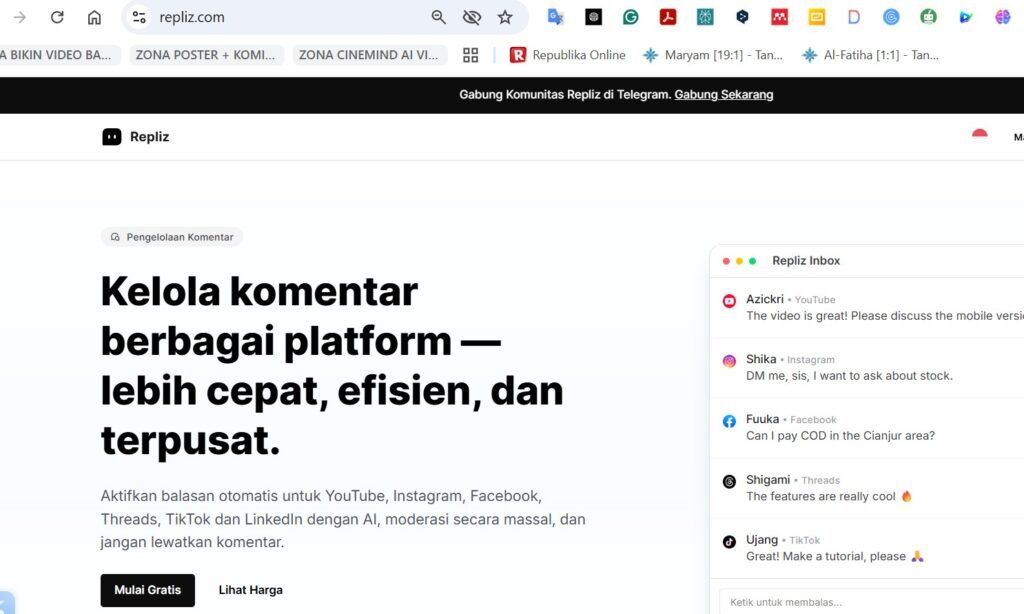The image size is (1024, 614).
Task: Open the green robot extension icon
Action: point(928,17)
